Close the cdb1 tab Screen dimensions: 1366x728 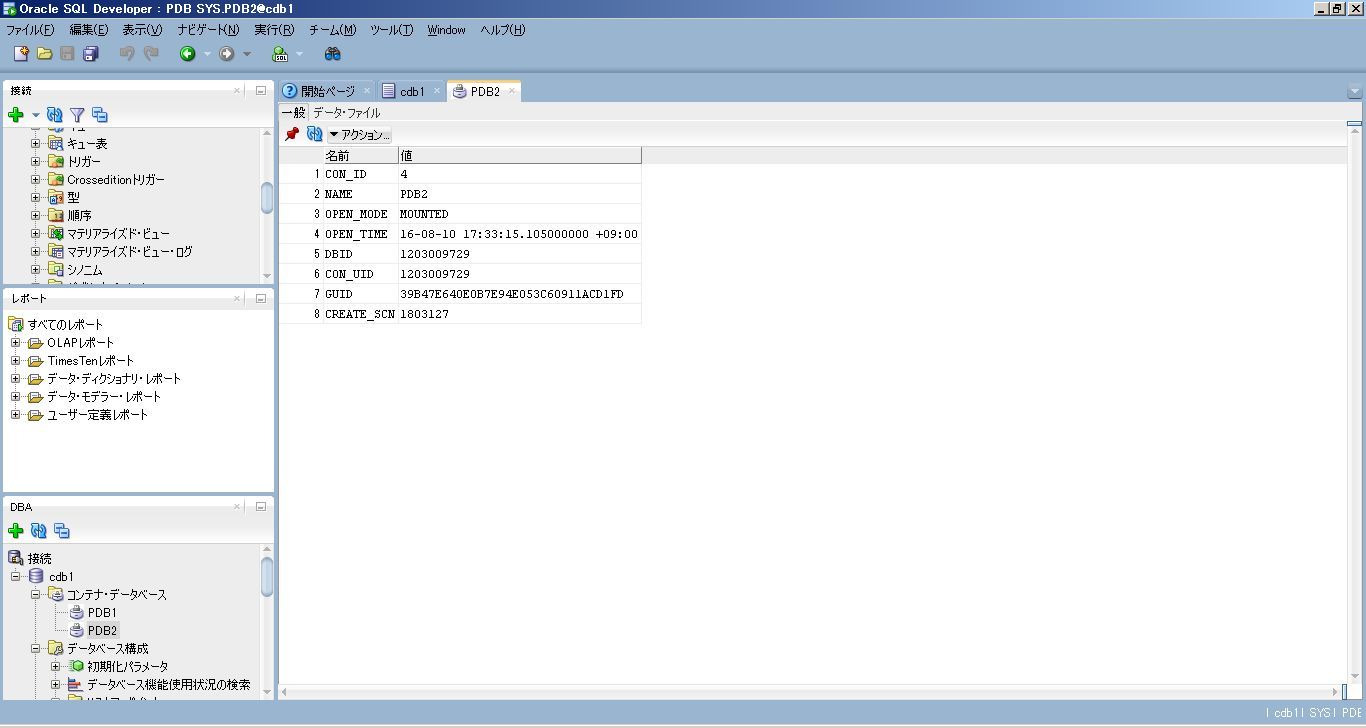[x=437, y=91]
